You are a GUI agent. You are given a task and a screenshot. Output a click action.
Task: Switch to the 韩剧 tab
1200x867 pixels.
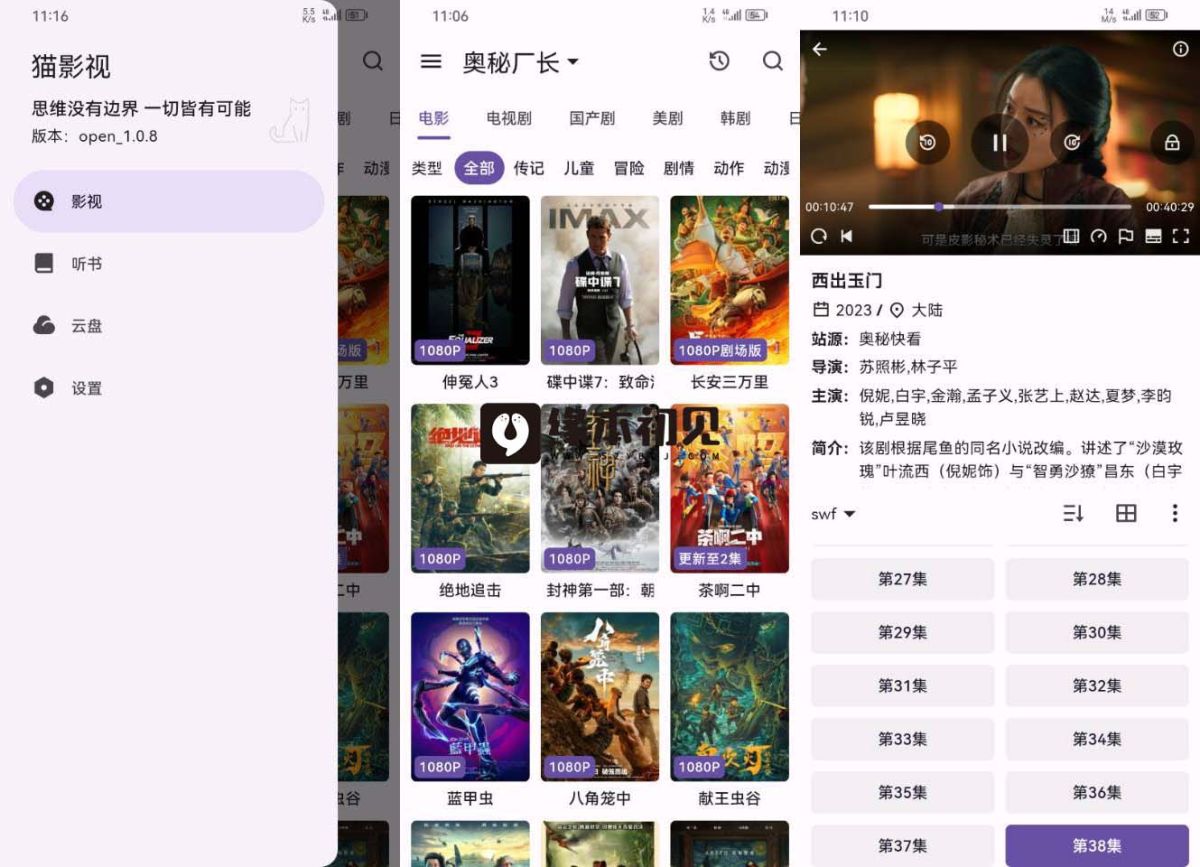click(x=735, y=118)
